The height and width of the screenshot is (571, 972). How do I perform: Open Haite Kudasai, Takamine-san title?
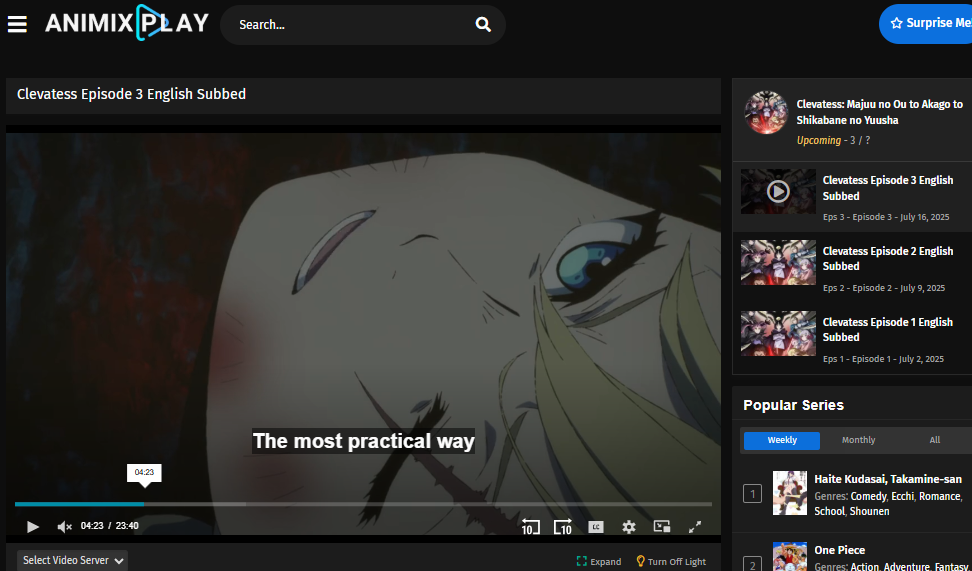point(888,479)
